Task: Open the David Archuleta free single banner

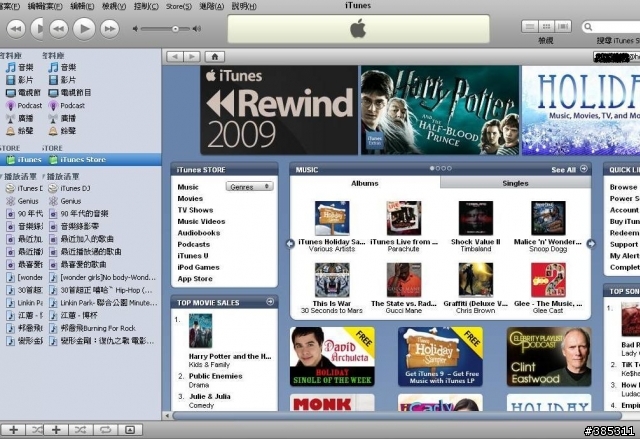Action: click(332, 356)
